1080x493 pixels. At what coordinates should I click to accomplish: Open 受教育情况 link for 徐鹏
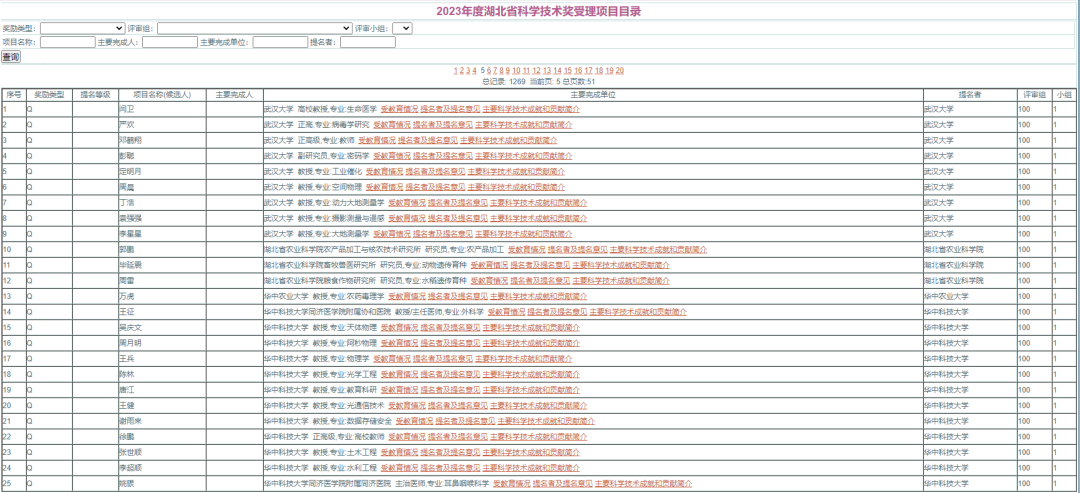(x=407, y=437)
